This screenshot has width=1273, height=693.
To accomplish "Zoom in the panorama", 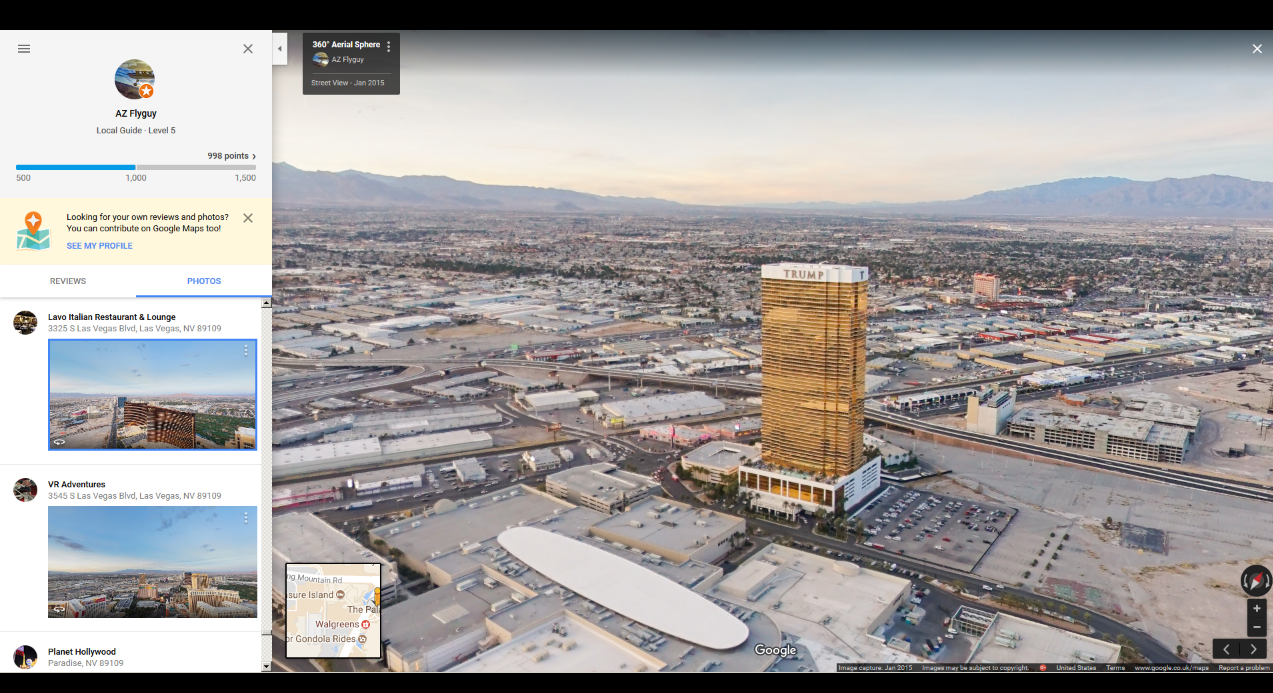I will [x=1257, y=608].
